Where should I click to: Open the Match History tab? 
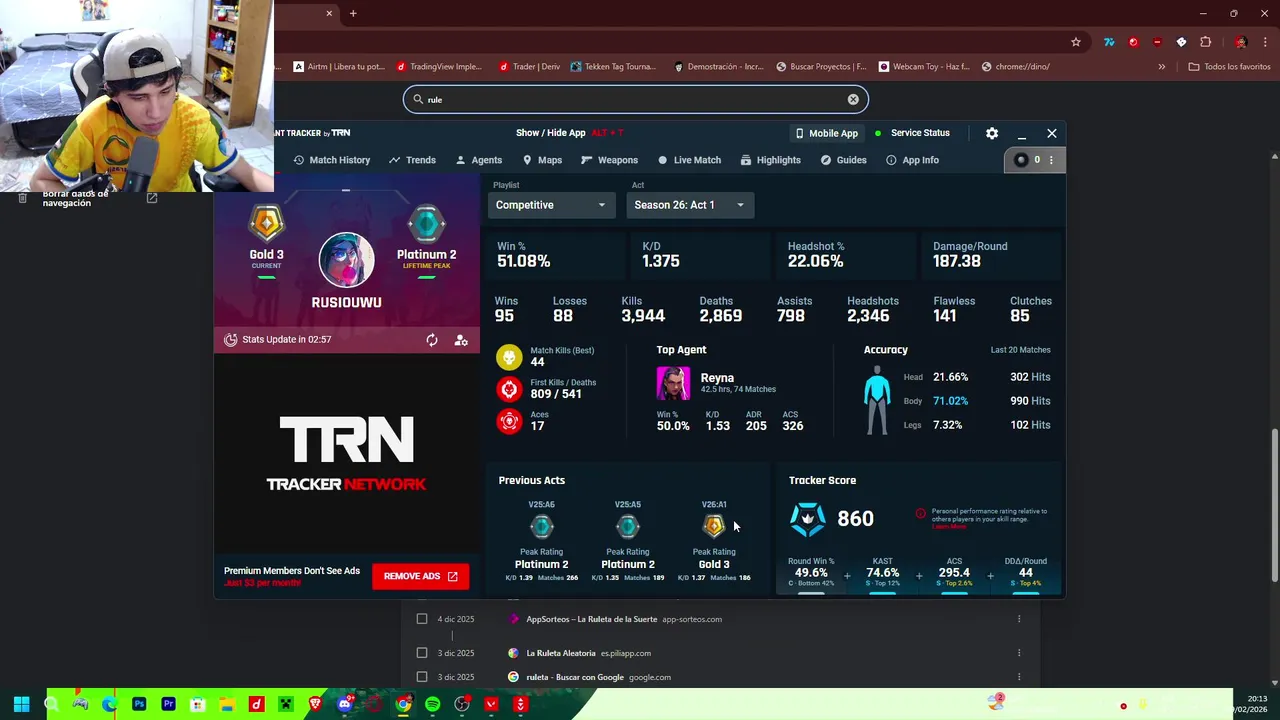332,160
